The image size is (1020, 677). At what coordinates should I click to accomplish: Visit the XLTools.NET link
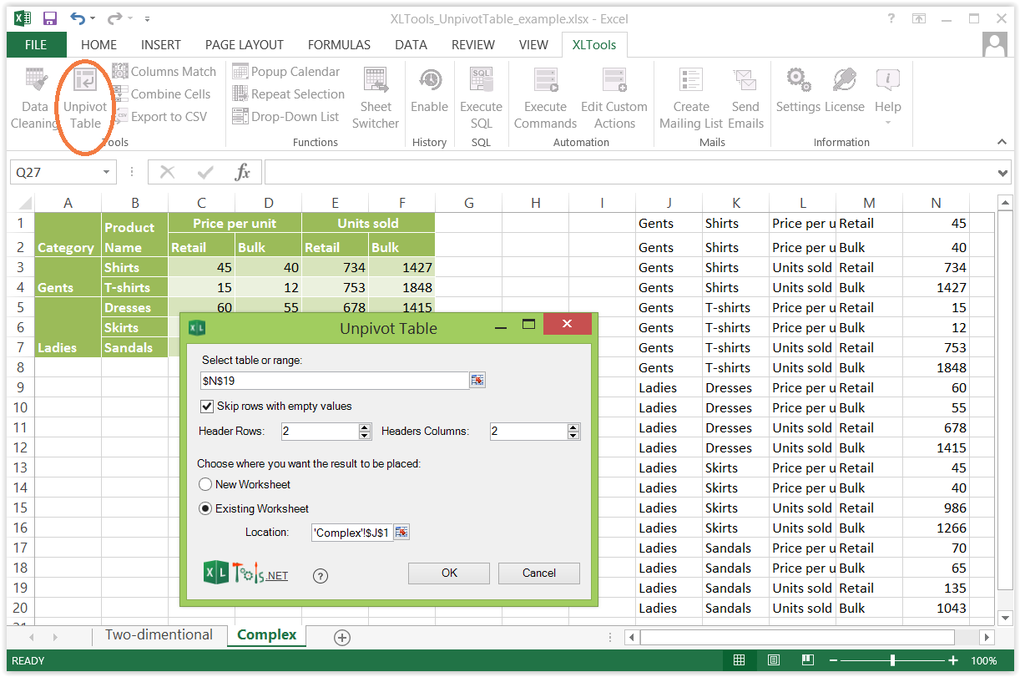point(236,575)
